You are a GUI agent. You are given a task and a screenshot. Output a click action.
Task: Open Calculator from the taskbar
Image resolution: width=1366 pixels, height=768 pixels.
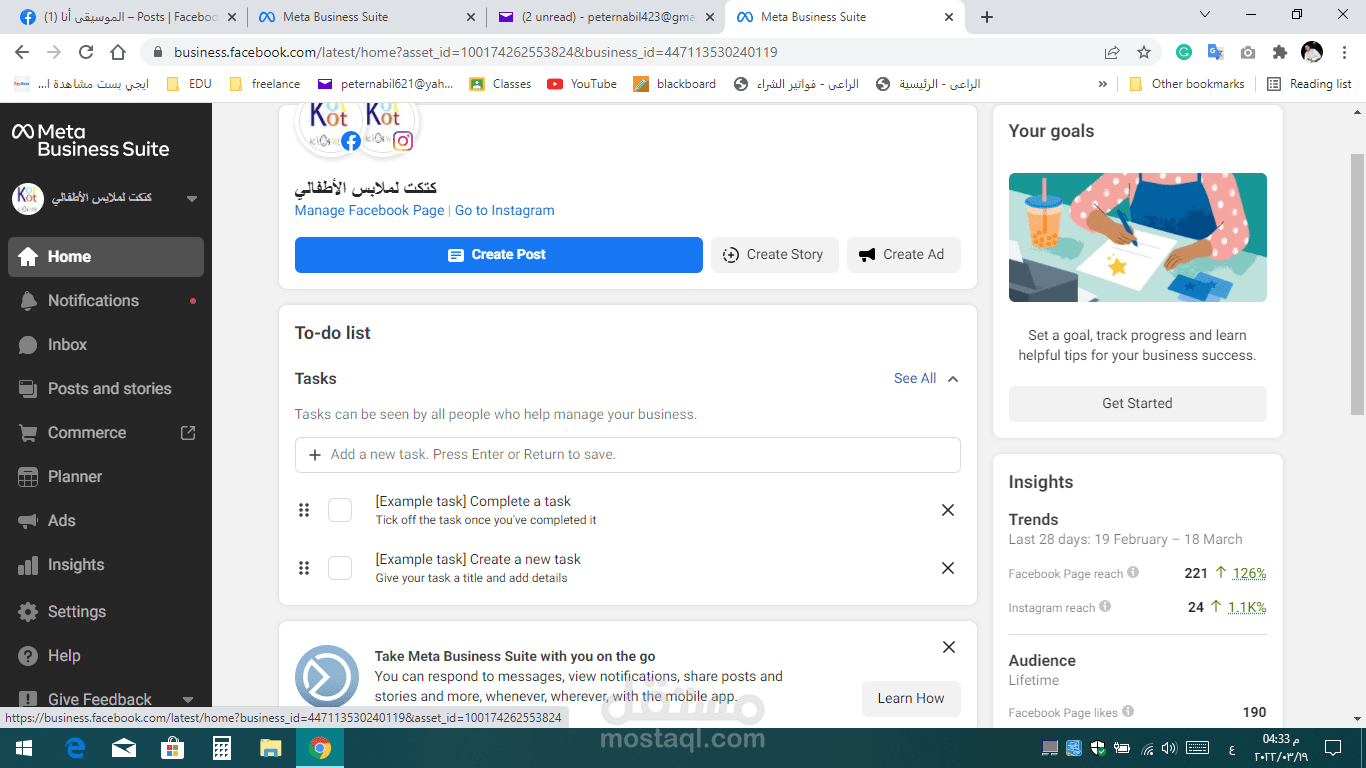coord(222,747)
